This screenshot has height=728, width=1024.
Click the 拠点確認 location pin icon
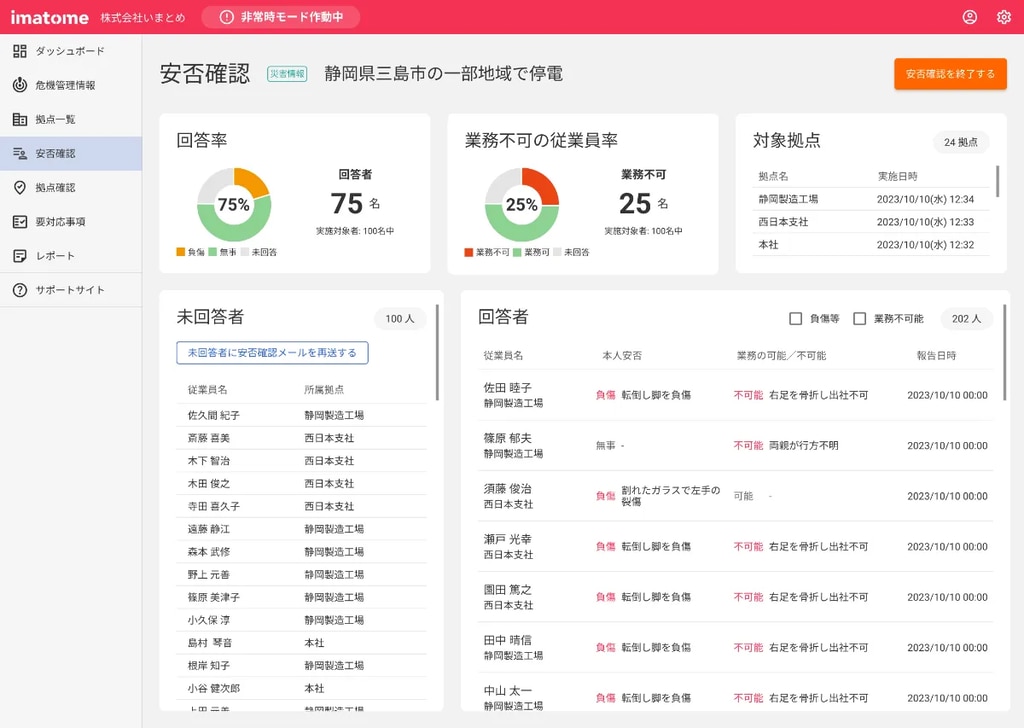point(20,187)
